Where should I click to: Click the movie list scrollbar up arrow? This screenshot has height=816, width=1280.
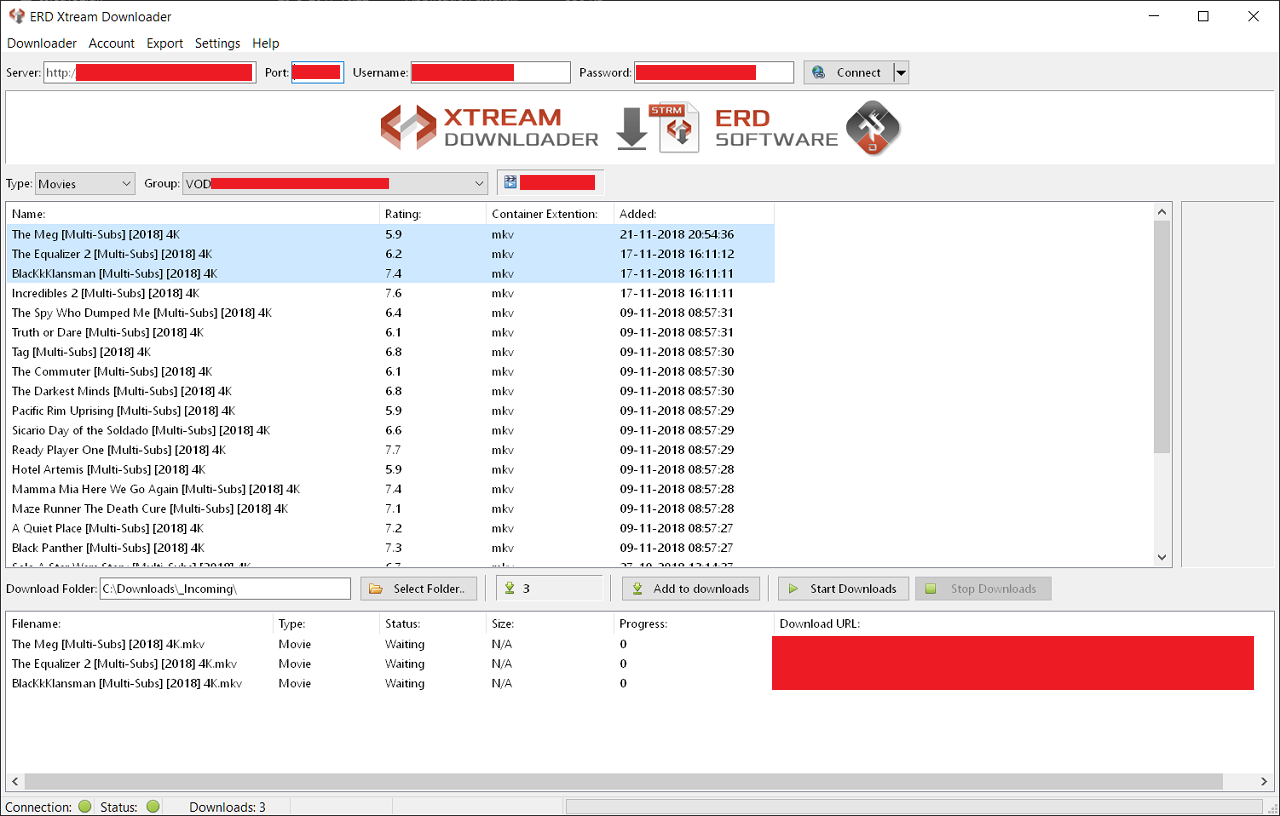pyautogui.click(x=1162, y=212)
